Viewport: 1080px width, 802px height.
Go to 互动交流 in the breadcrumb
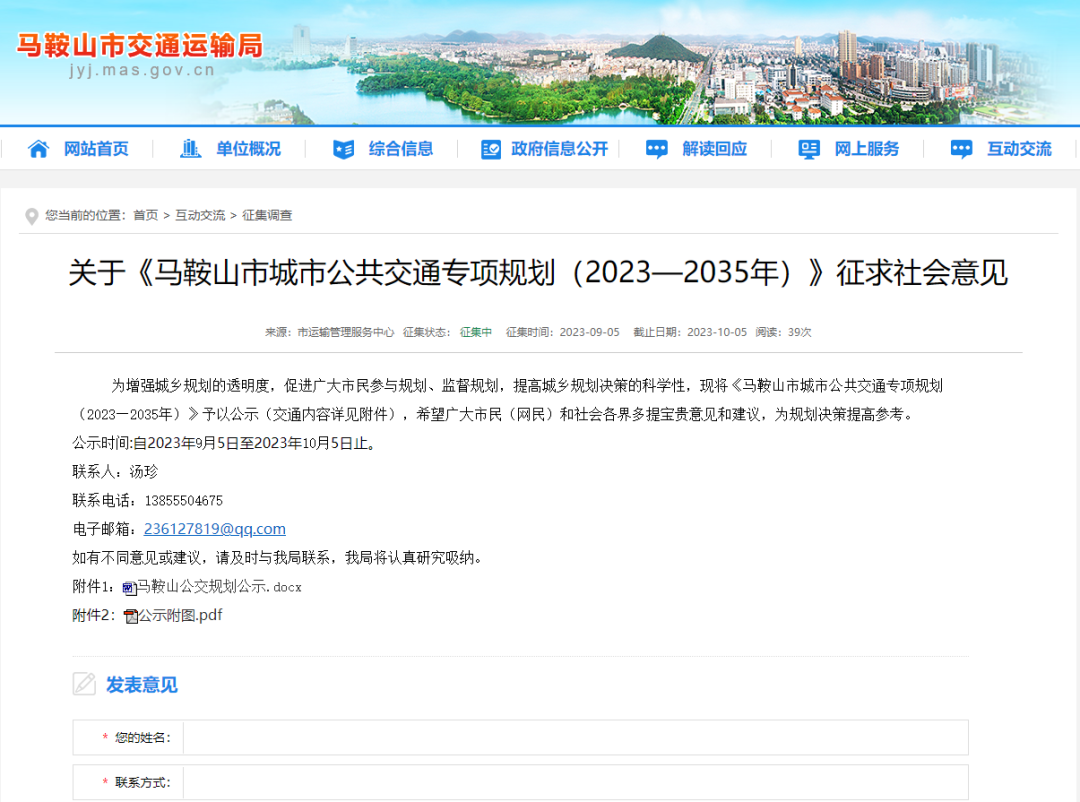[200, 216]
